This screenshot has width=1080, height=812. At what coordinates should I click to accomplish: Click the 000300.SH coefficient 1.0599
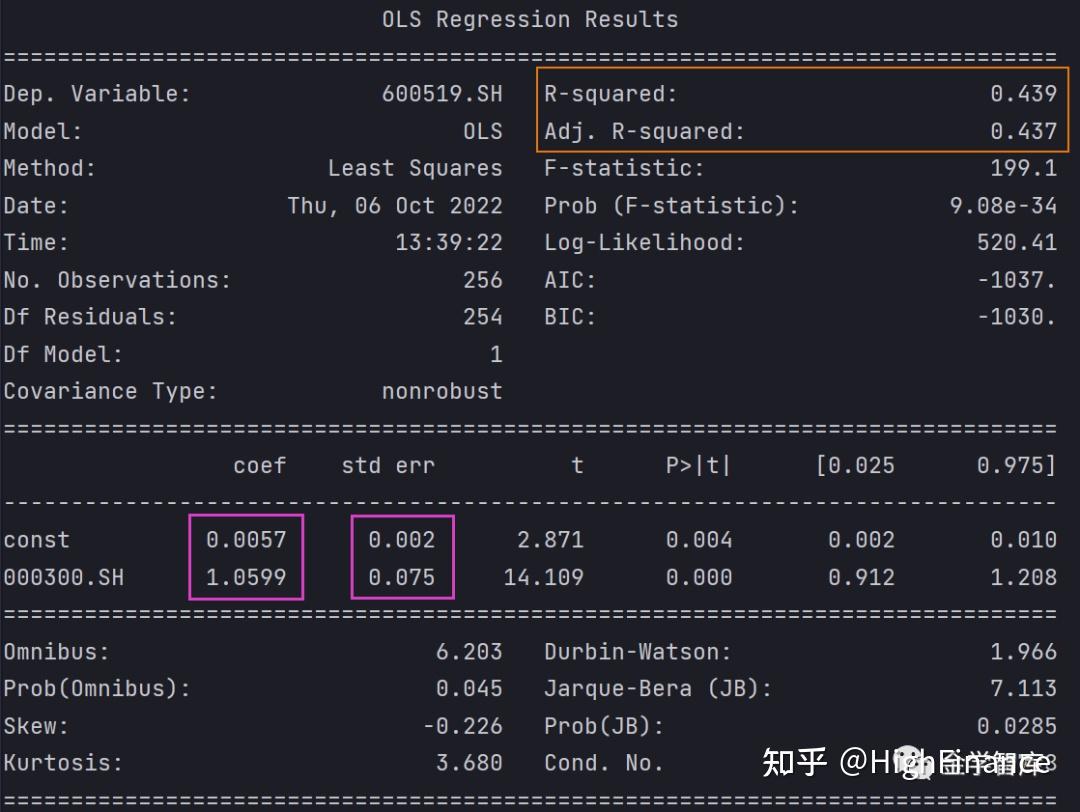point(246,577)
